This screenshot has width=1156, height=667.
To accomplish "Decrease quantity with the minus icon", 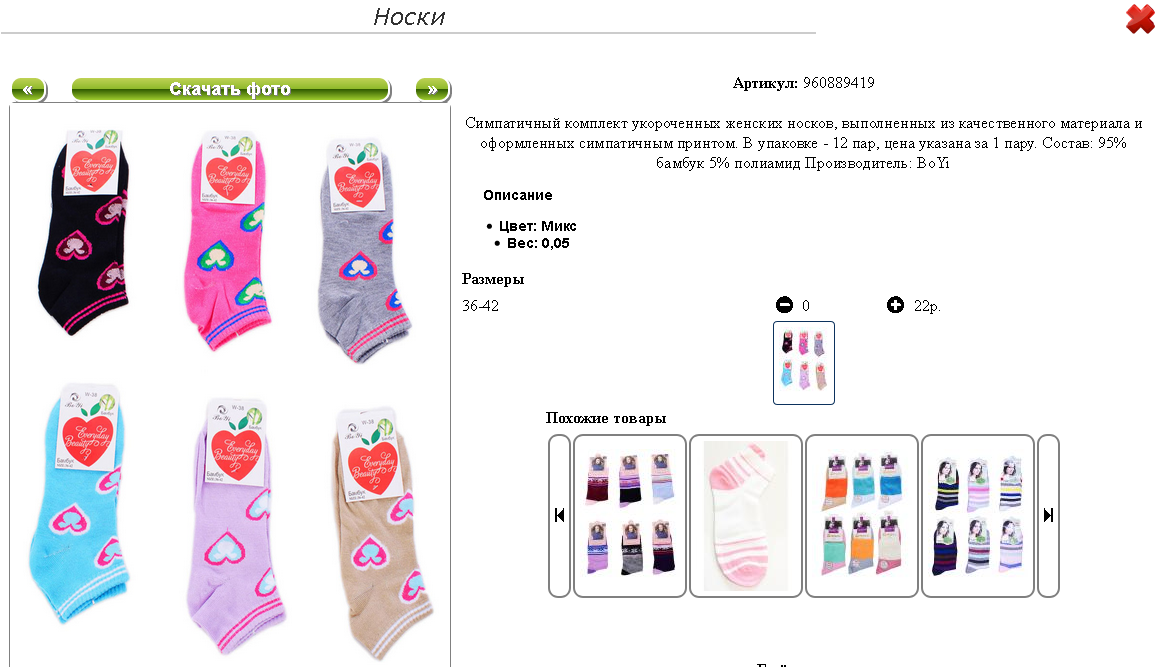I will 784,304.
